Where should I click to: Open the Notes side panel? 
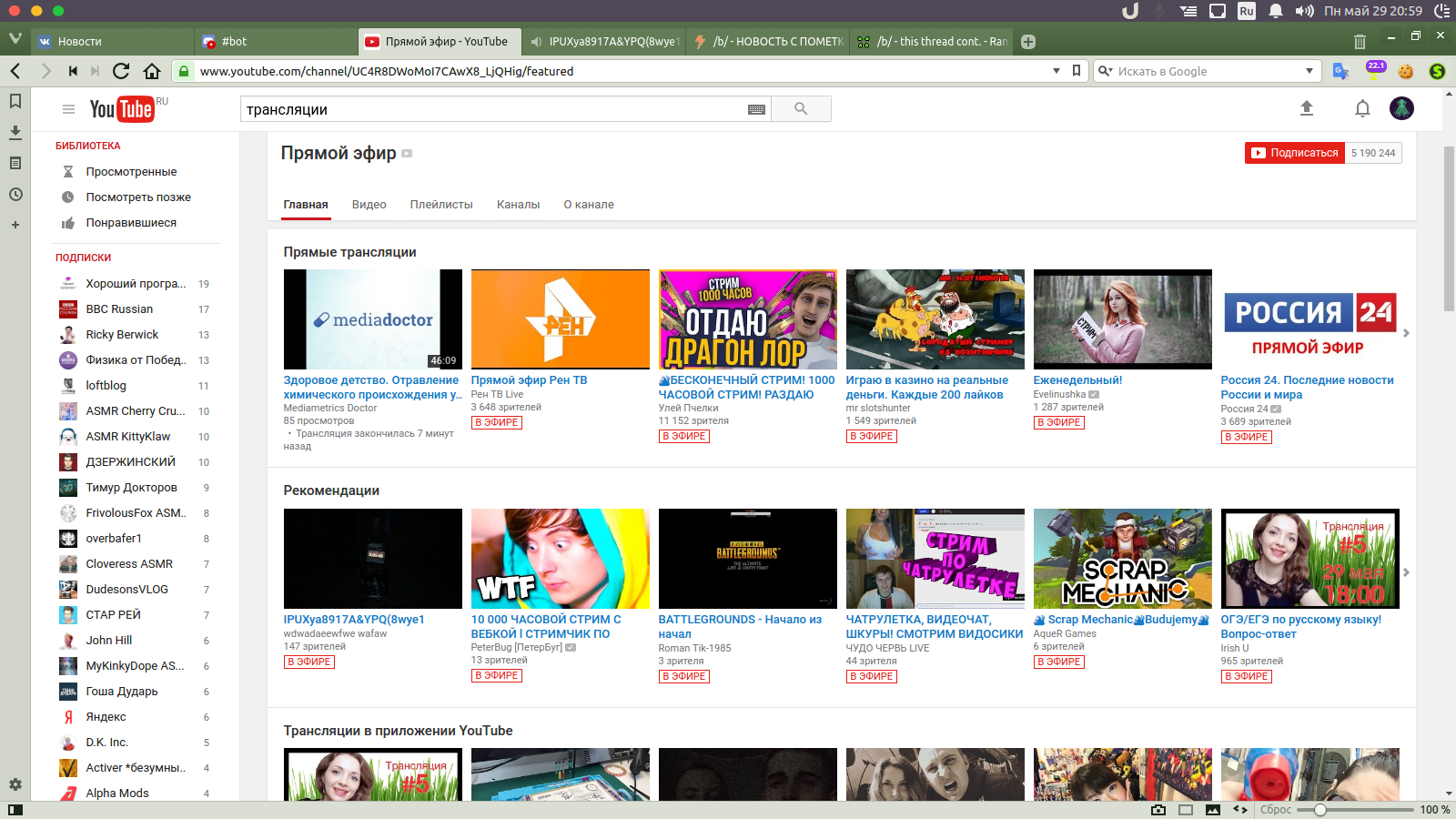click(x=15, y=163)
